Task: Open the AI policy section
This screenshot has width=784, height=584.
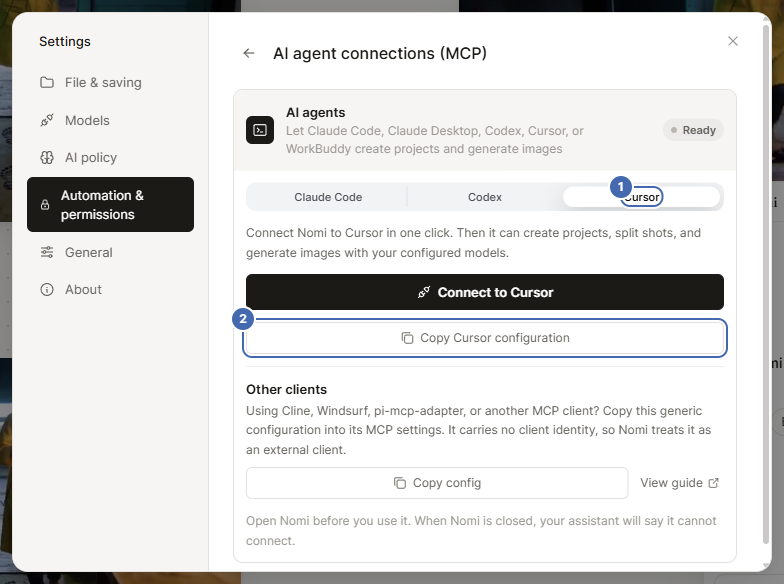Action: click(110, 158)
